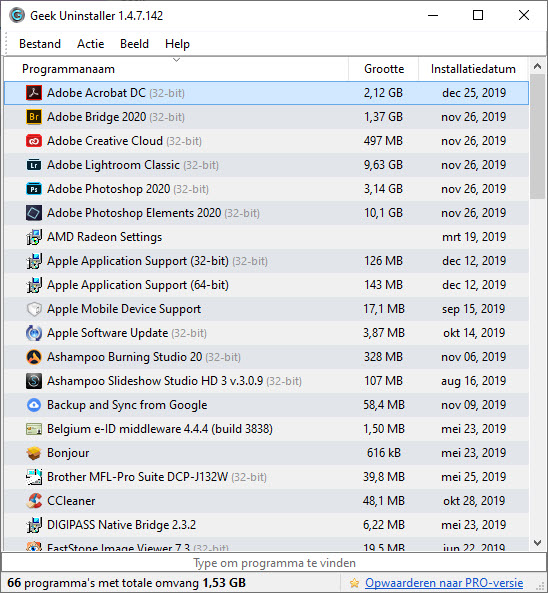
Task: Select the Bonjour program name
Action: tap(68, 453)
